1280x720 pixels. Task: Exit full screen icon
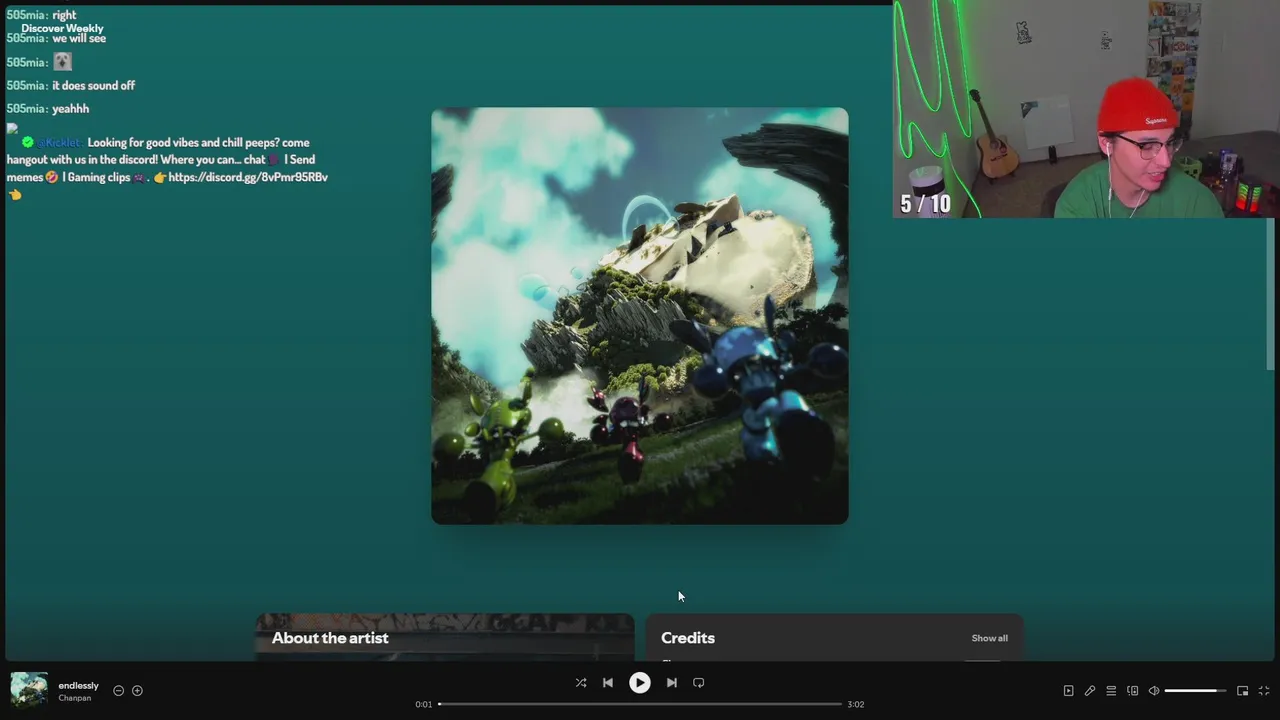pos(1264,691)
